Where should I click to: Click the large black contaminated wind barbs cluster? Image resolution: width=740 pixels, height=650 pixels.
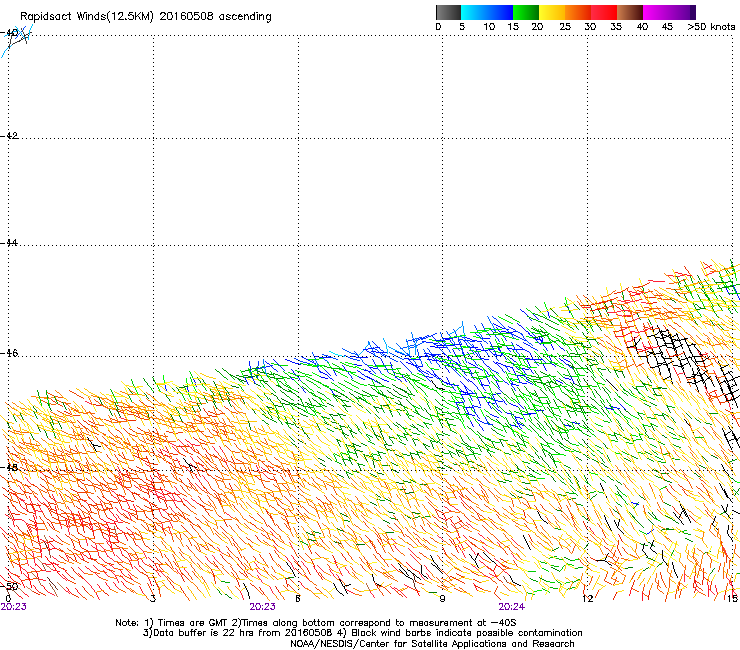coord(684,363)
